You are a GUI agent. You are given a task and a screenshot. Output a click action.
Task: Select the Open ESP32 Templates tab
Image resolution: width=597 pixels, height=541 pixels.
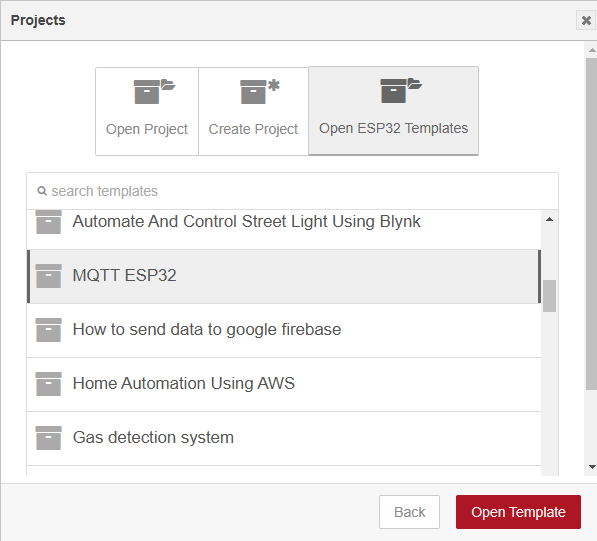(x=393, y=111)
